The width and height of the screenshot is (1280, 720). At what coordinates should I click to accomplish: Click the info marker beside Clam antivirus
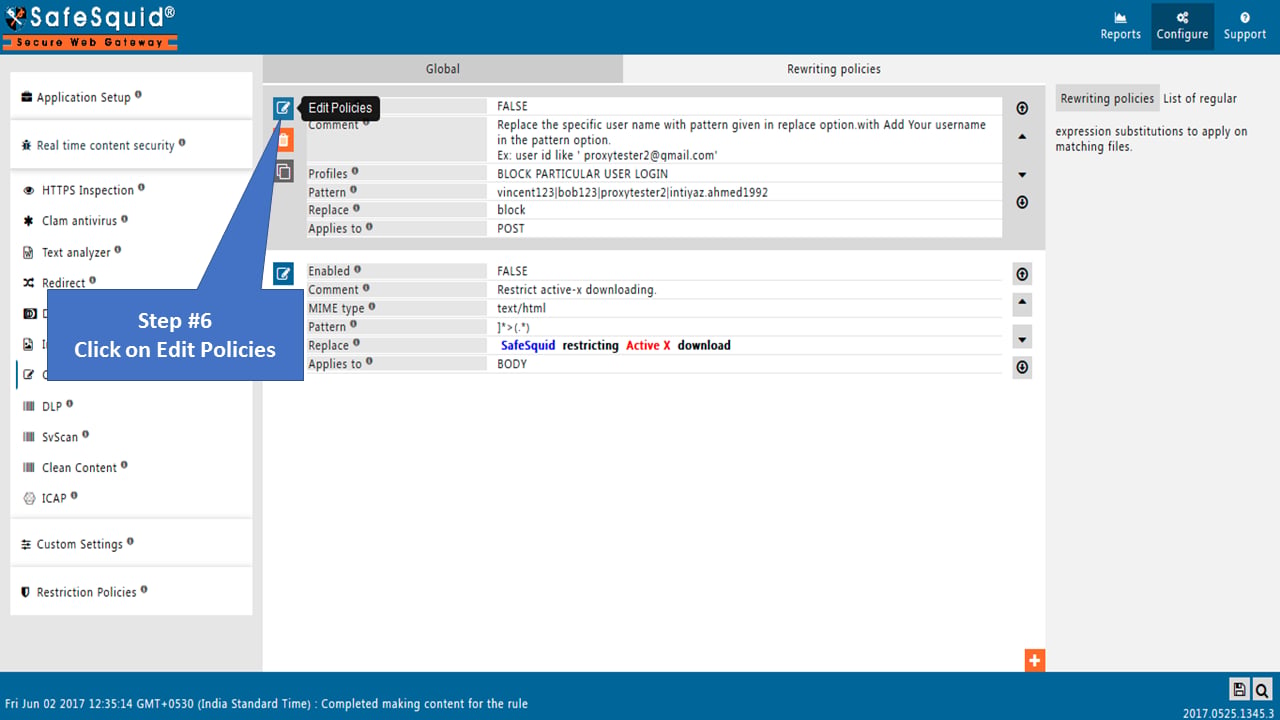(124, 219)
